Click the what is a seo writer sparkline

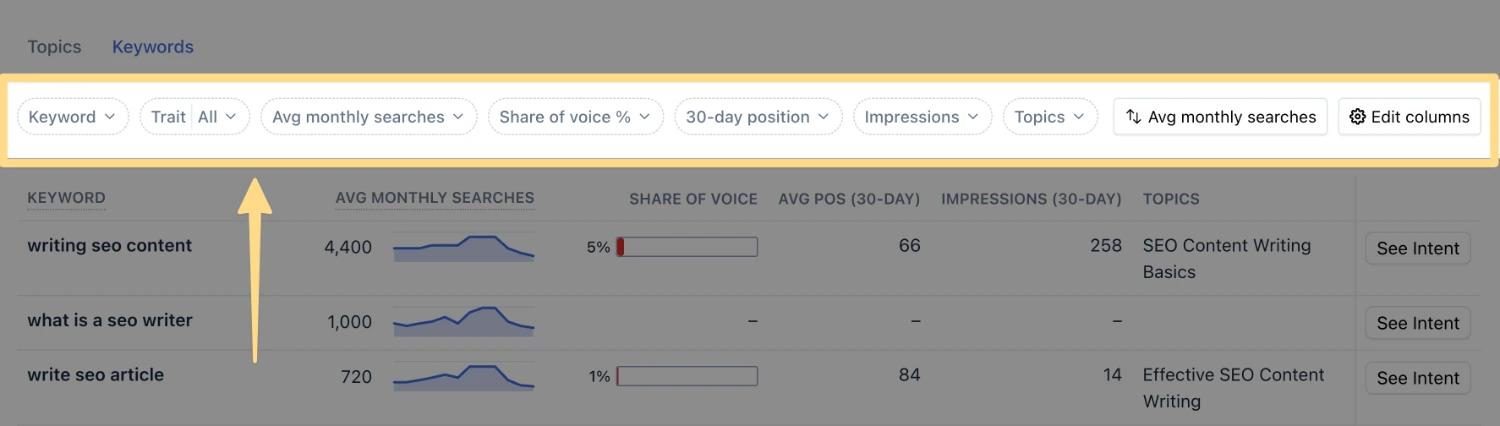[463, 321]
